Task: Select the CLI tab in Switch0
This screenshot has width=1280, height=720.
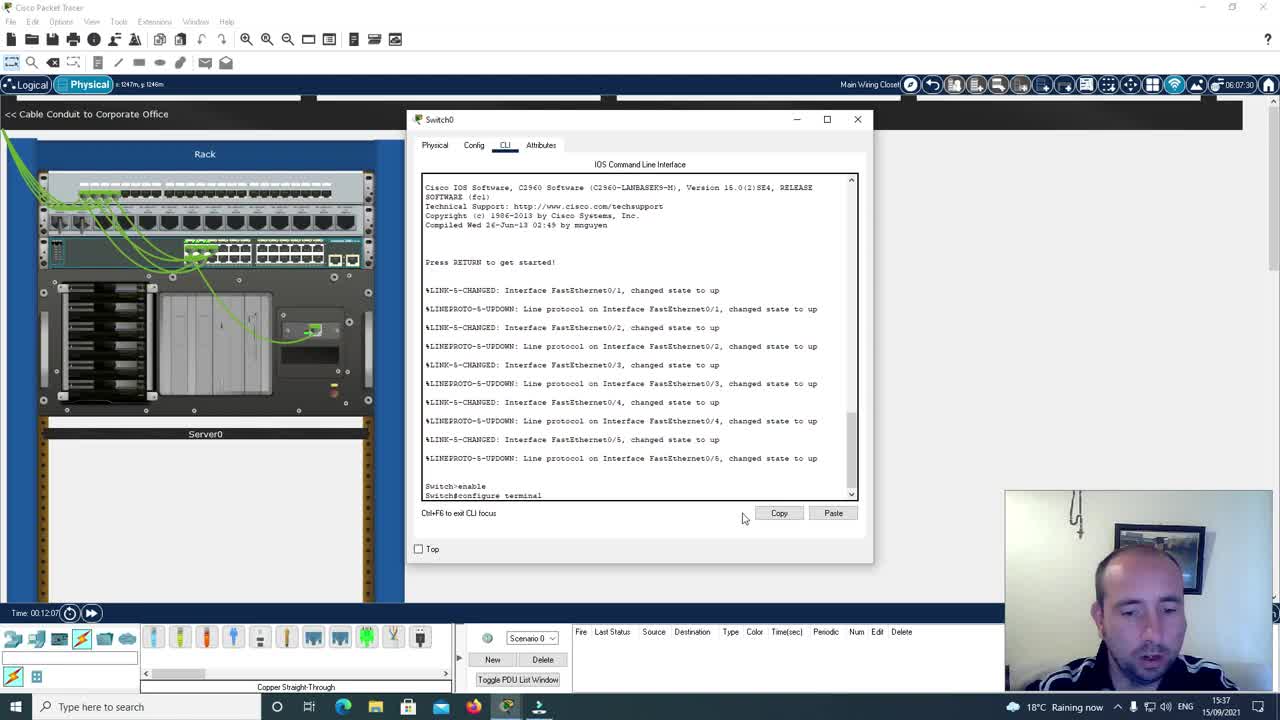Action: 505,145
